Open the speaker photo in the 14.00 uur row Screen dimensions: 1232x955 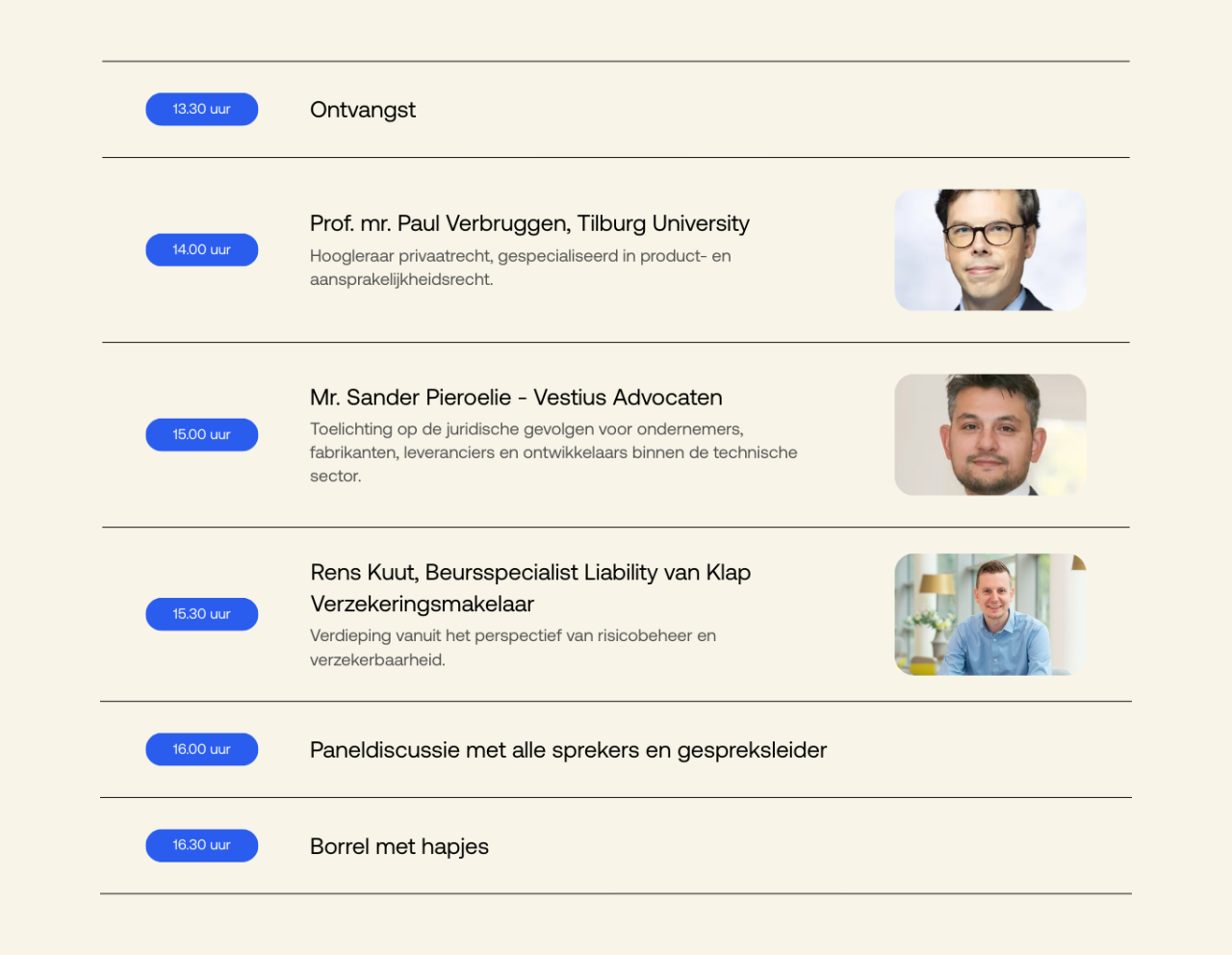(x=990, y=250)
